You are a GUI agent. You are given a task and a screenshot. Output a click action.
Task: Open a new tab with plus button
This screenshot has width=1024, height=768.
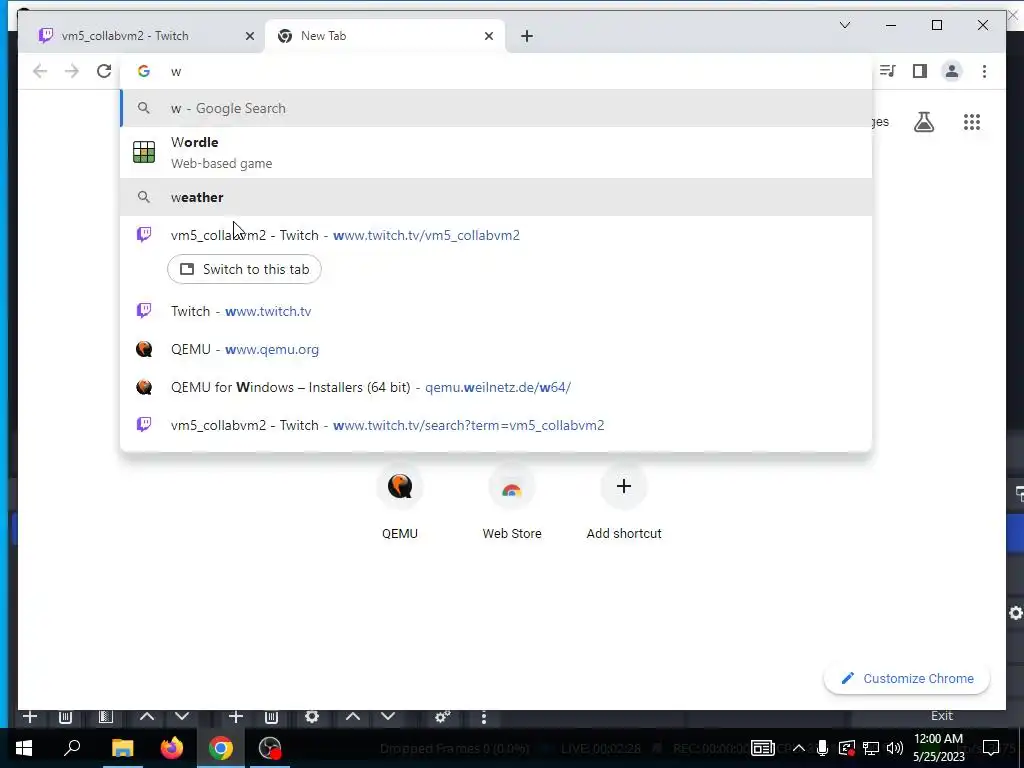click(527, 36)
